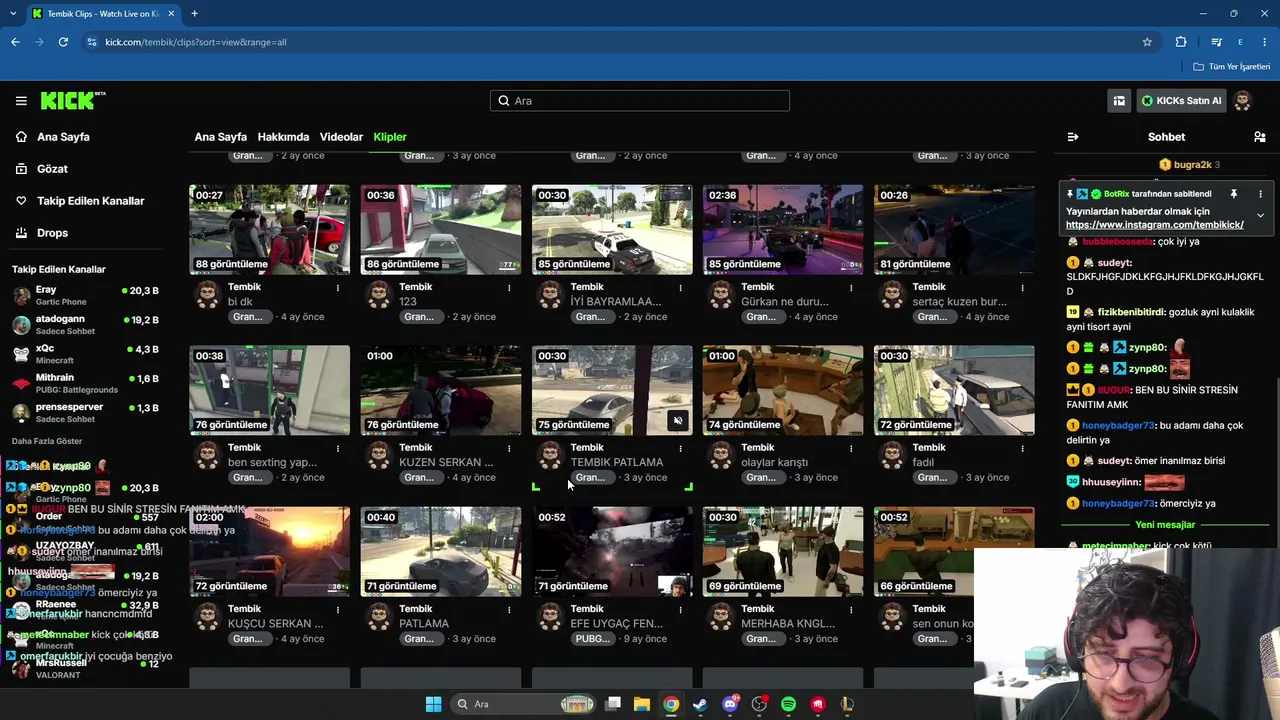Open the user profile avatar menu
Image resolution: width=1280 pixels, height=720 pixels.
click(x=1243, y=101)
